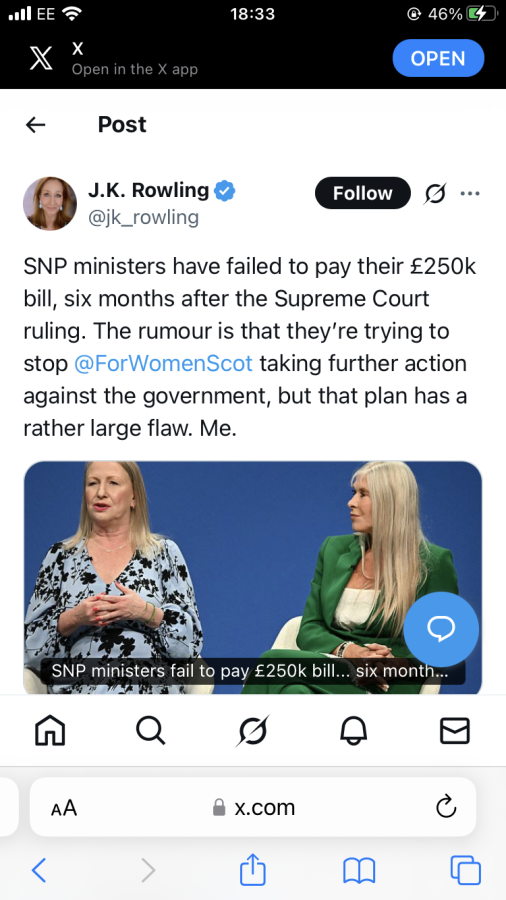Reload the page in Safari
Viewport: 506px width, 900px height.
tap(446, 807)
